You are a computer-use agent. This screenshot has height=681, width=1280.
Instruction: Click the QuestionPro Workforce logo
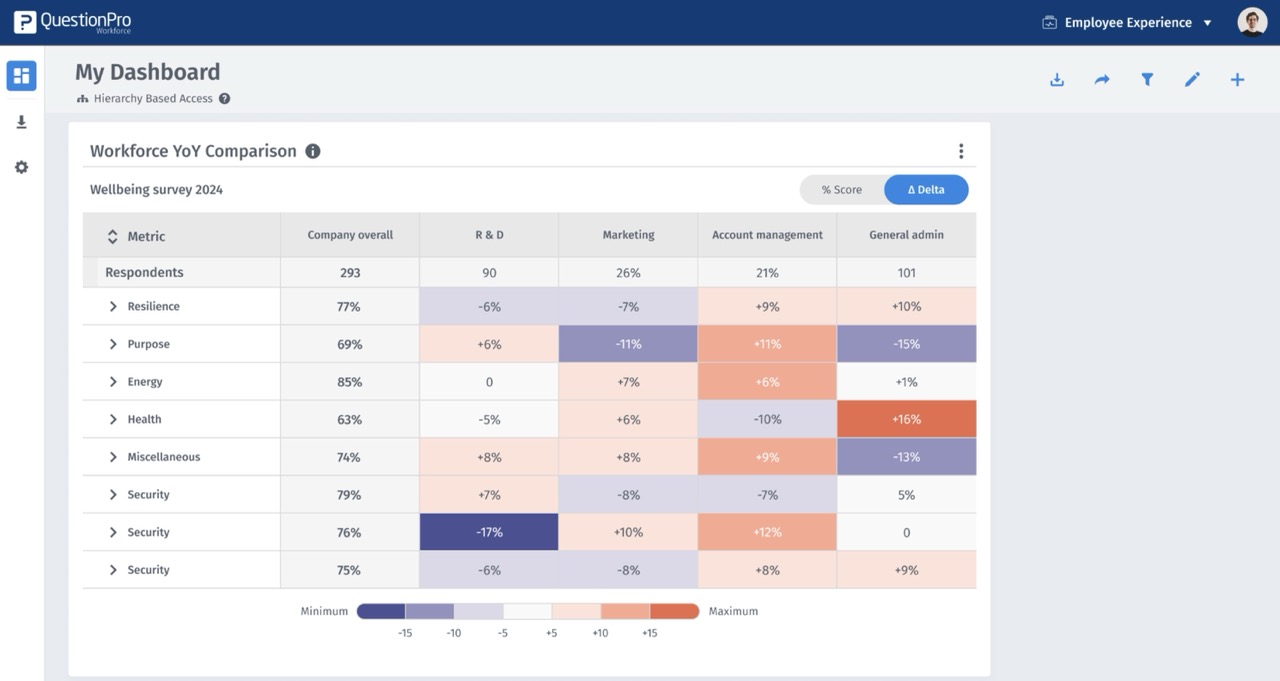tap(73, 22)
